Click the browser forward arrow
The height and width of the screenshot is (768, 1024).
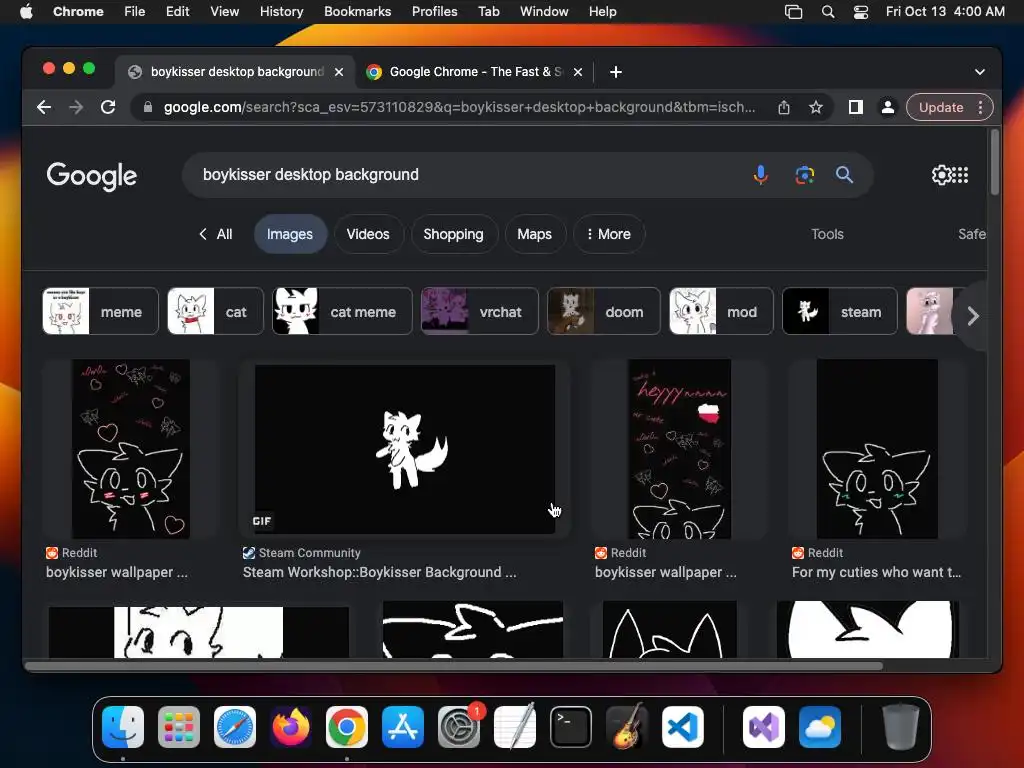tap(76, 107)
